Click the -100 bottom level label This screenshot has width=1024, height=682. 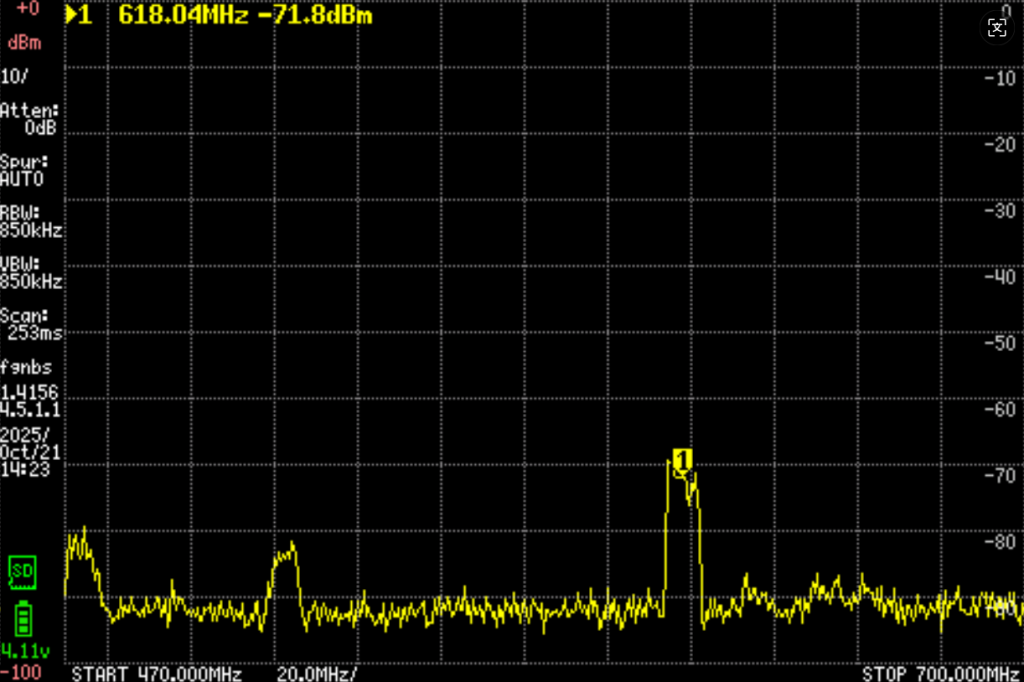(x=22, y=671)
